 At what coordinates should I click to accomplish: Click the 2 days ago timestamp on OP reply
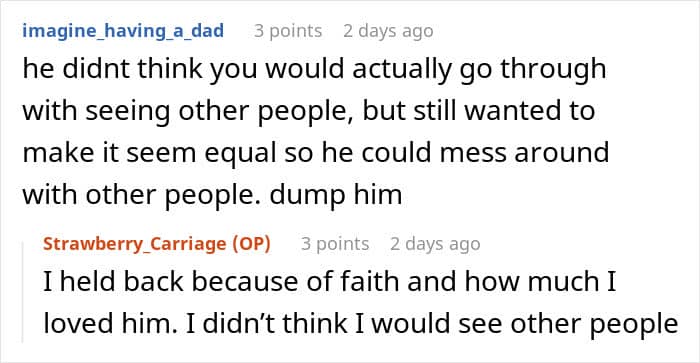(x=435, y=244)
